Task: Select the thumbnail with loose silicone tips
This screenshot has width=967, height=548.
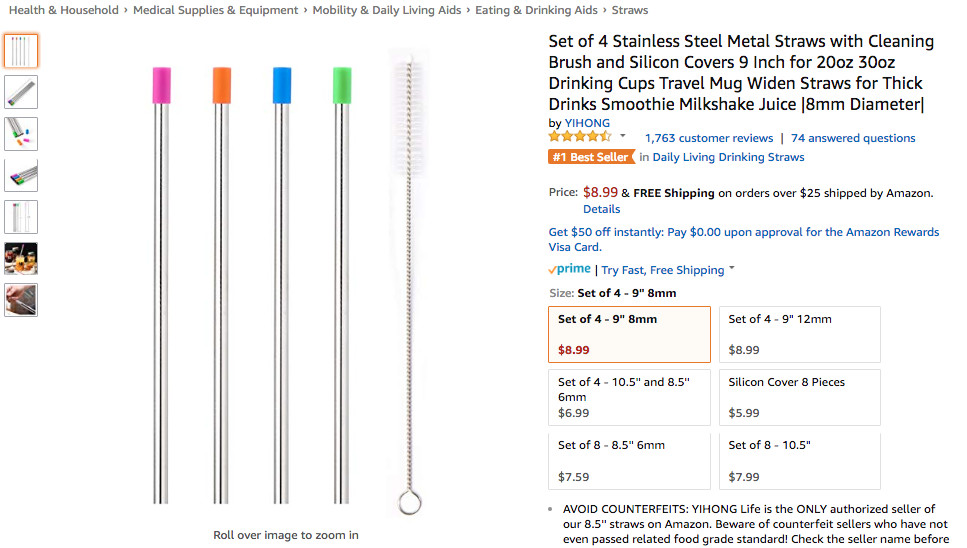Action: pos(21,133)
